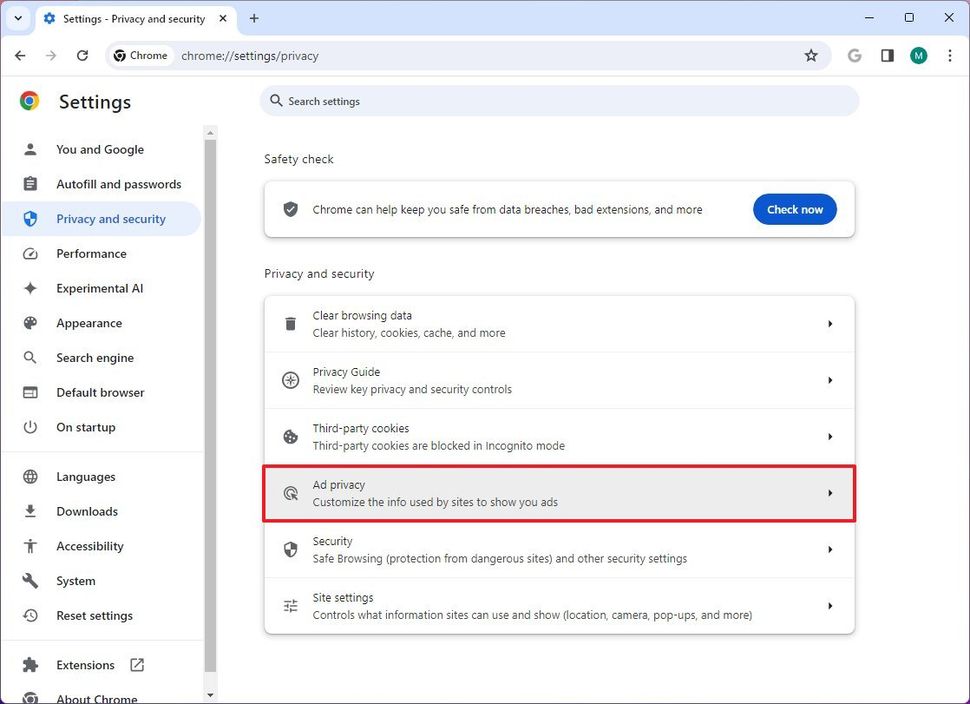This screenshot has height=704, width=970.
Task: Open the Security settings chevron
Action: [829, 549]
